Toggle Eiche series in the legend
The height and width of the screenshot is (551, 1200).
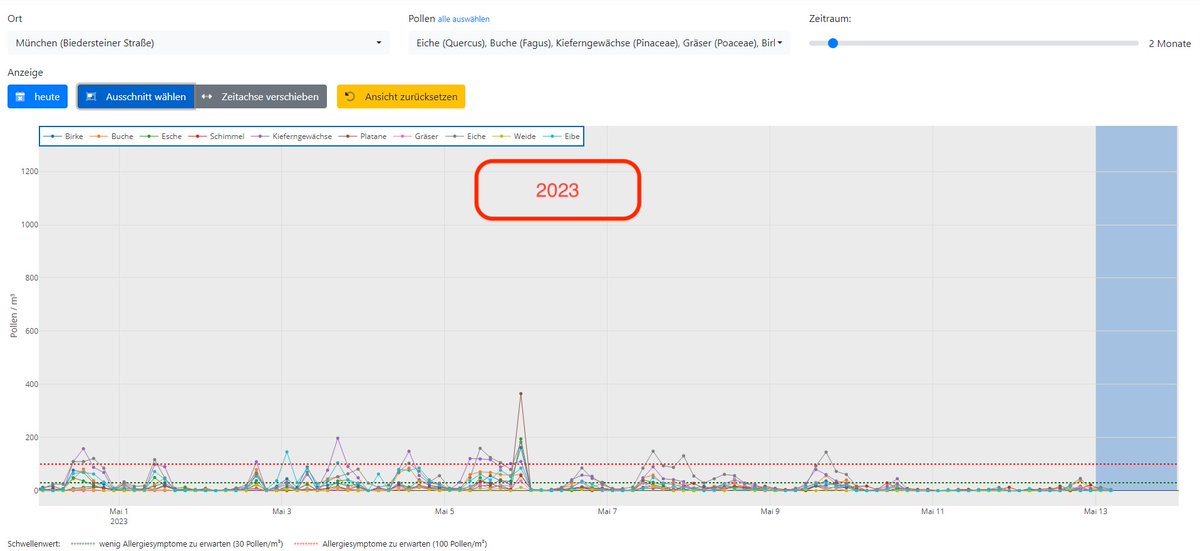click(465, 136)
